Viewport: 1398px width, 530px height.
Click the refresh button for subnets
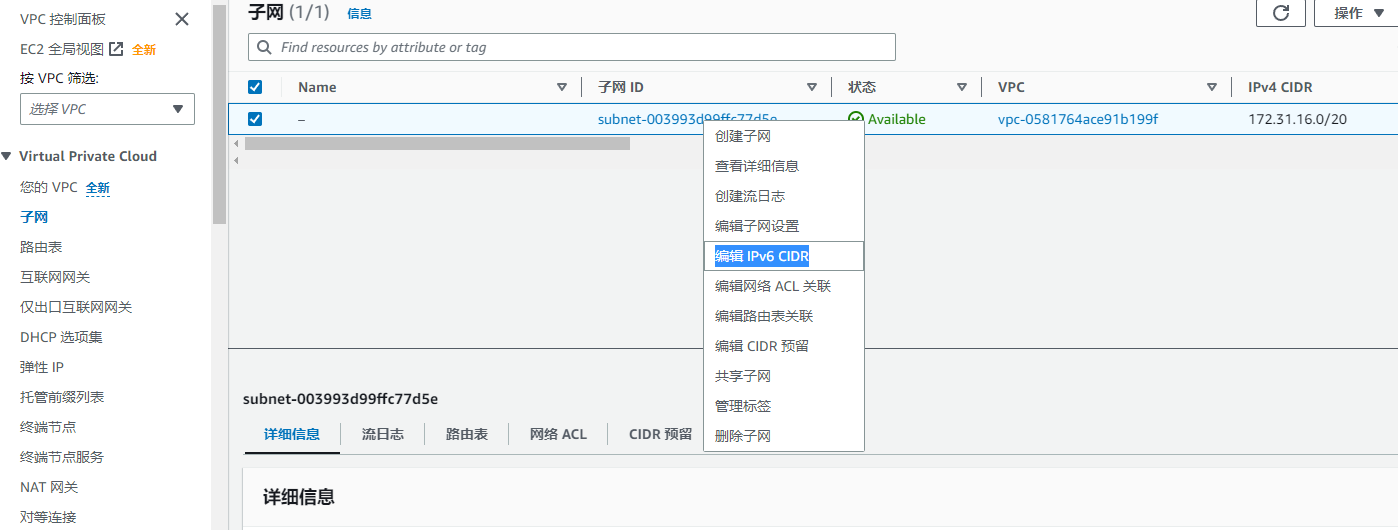point(1280,13)
